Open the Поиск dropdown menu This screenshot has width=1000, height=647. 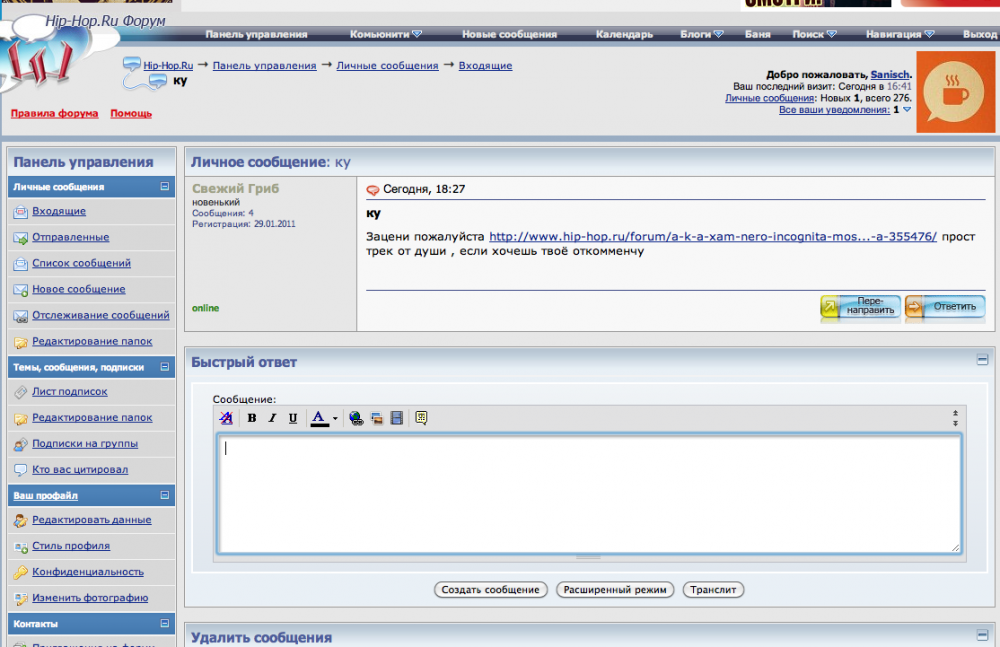(x=814, y=34)
